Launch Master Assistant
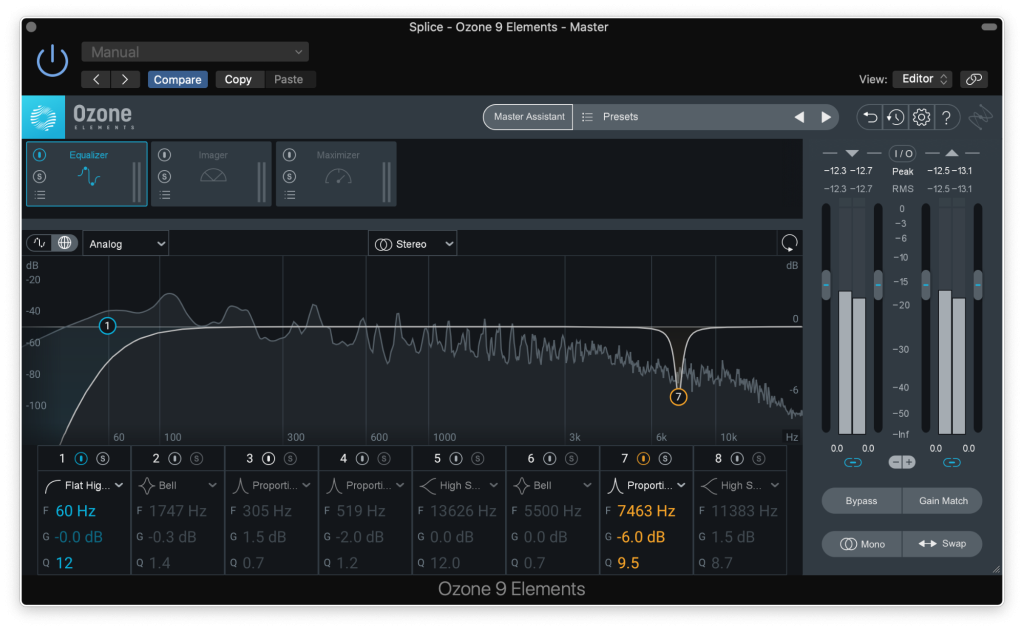The height and width of the screenshot is (630, 1024). pos(528,117)
